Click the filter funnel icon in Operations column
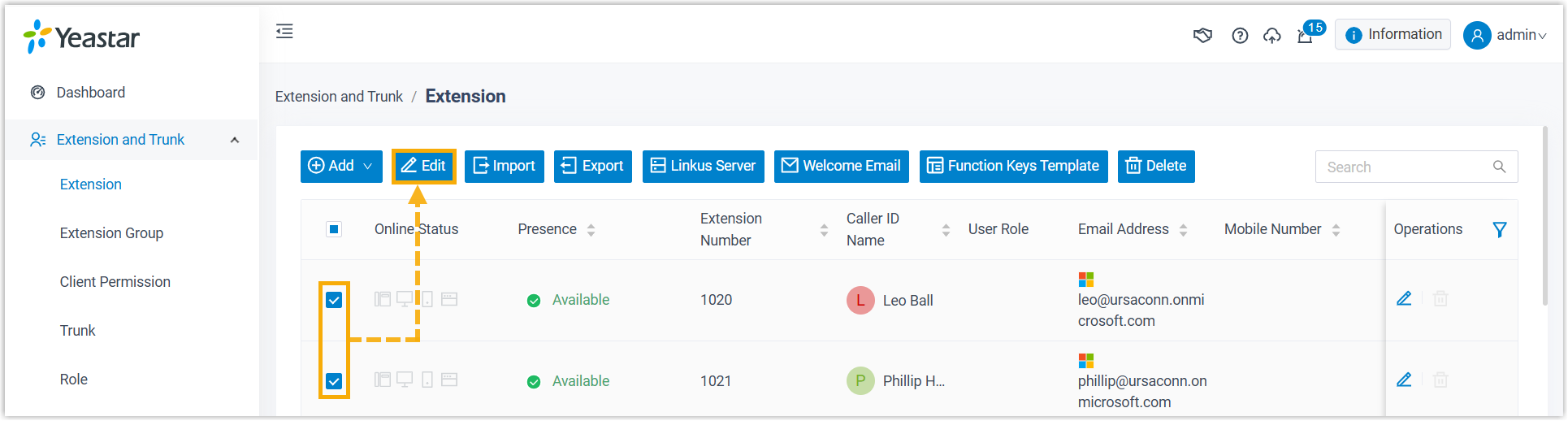1568x421 pixels. (1500, 230)
